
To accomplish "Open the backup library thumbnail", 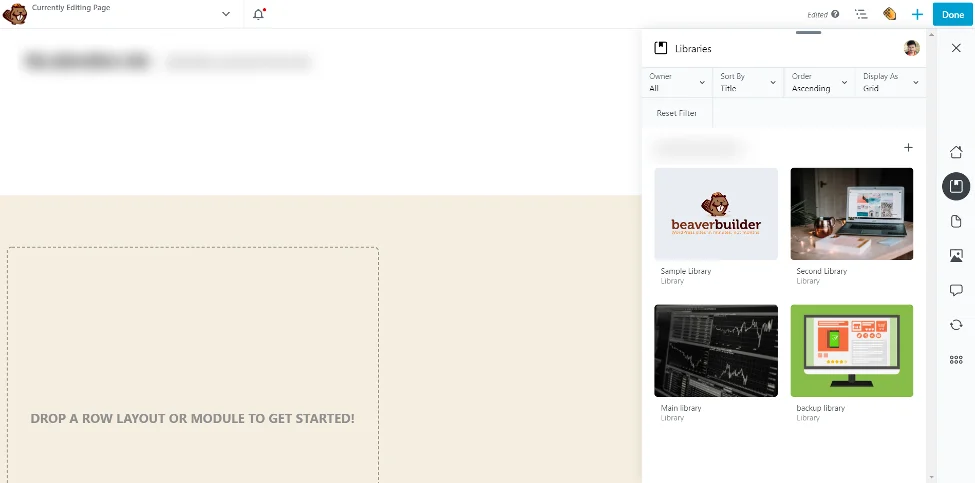I will click(852, 351).
